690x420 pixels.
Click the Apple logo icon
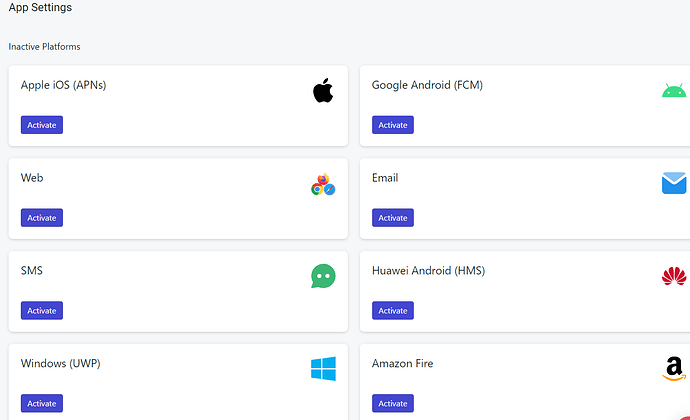[323, 91]
